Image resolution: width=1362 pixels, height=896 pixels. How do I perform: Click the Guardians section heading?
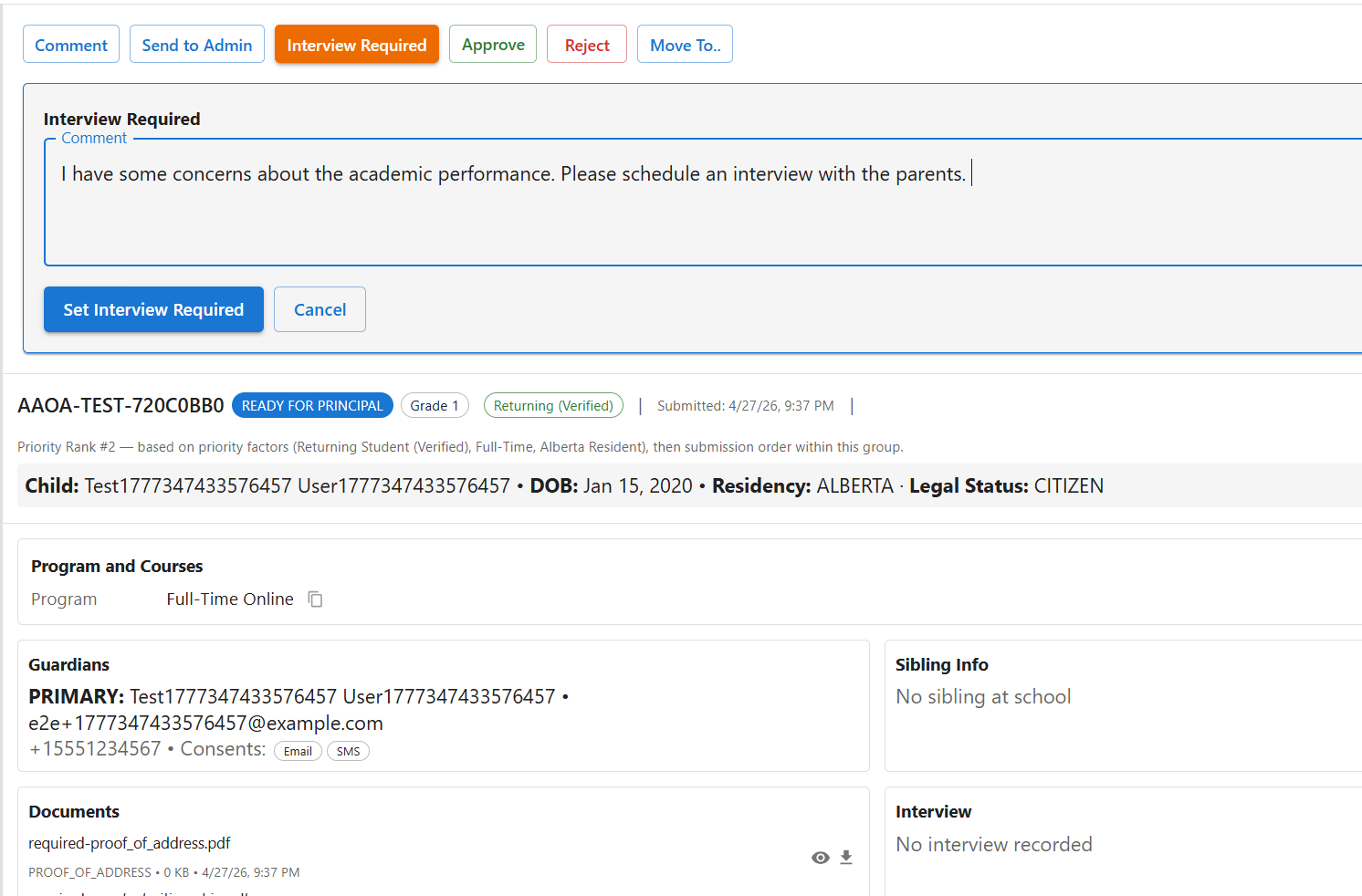(x=68, y=664)
